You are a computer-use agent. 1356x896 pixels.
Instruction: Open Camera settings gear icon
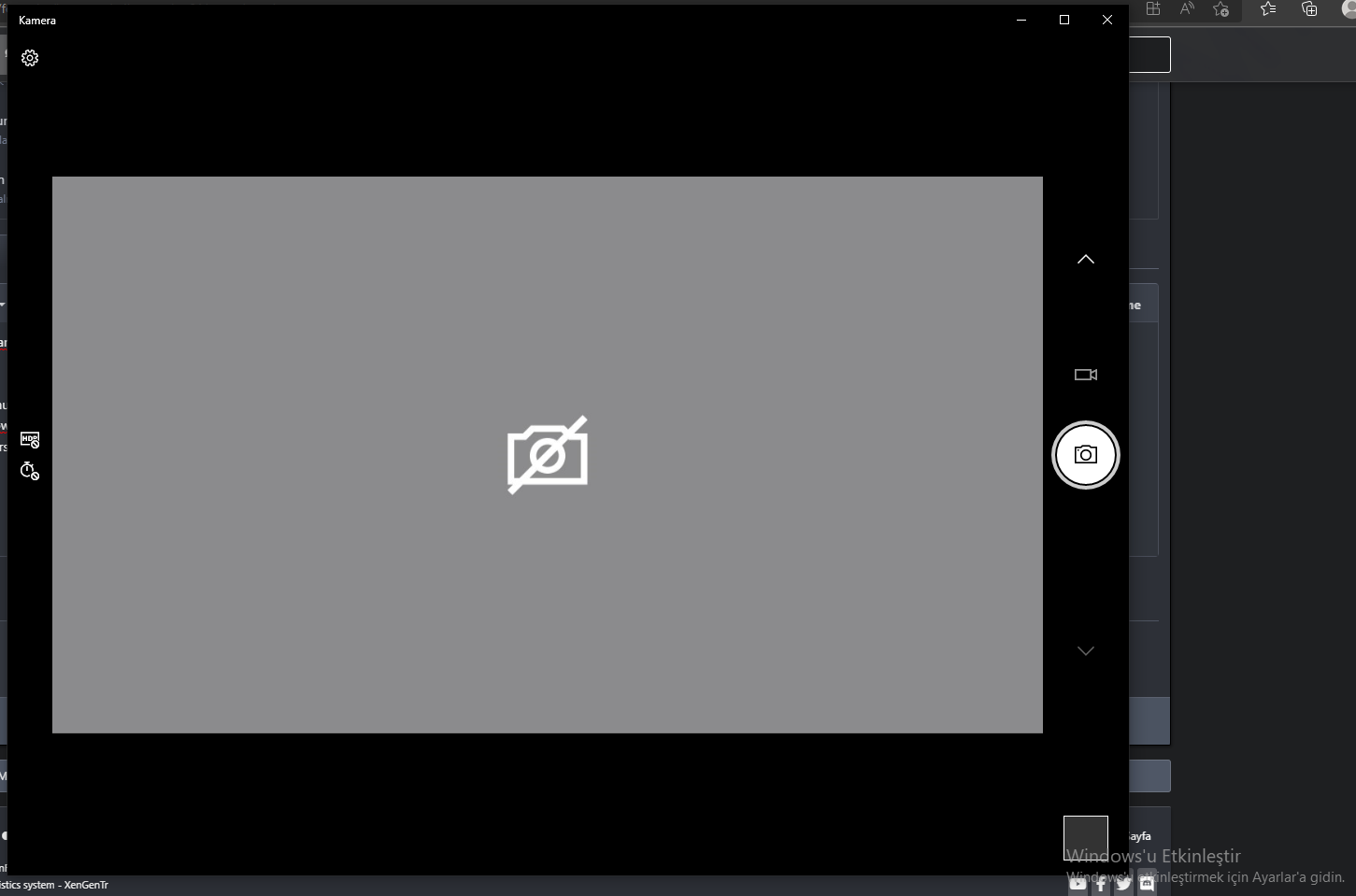click(x=30, y=58)
